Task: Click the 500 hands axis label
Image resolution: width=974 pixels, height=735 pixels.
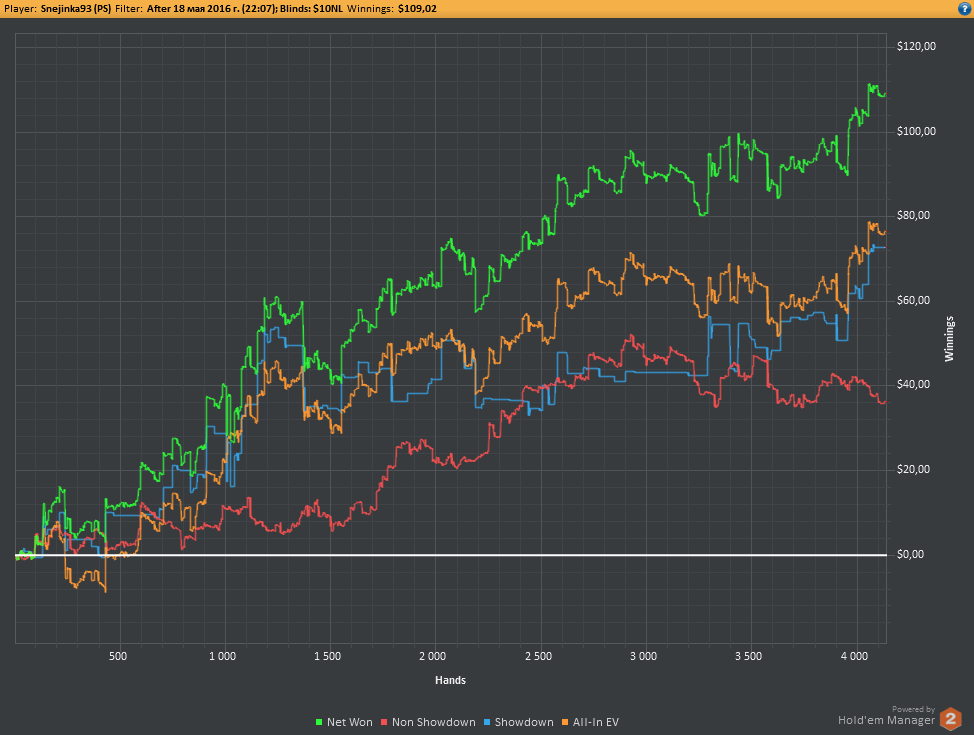Action: coord(118,656)
